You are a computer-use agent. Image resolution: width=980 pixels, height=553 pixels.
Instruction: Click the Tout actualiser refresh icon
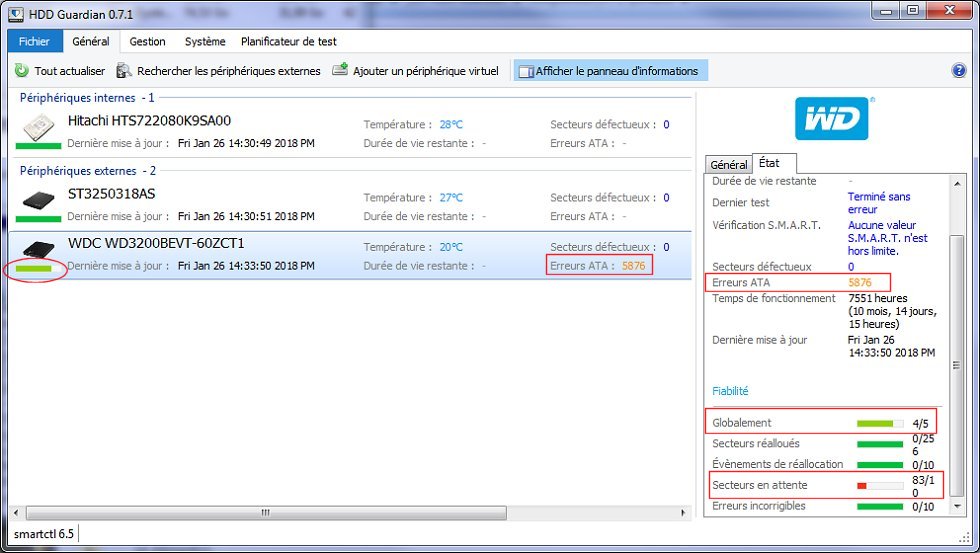tap(22, 71)
